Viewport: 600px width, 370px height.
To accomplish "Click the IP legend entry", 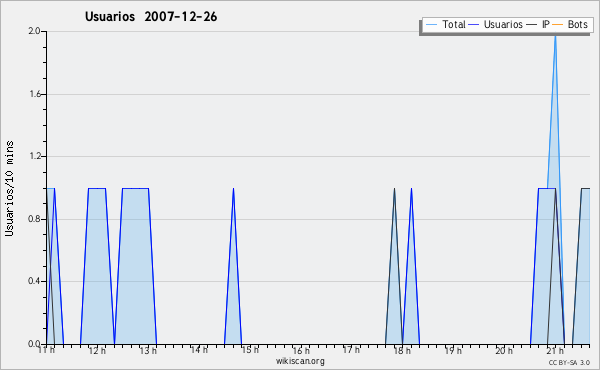I will click(x=538, y=24).
